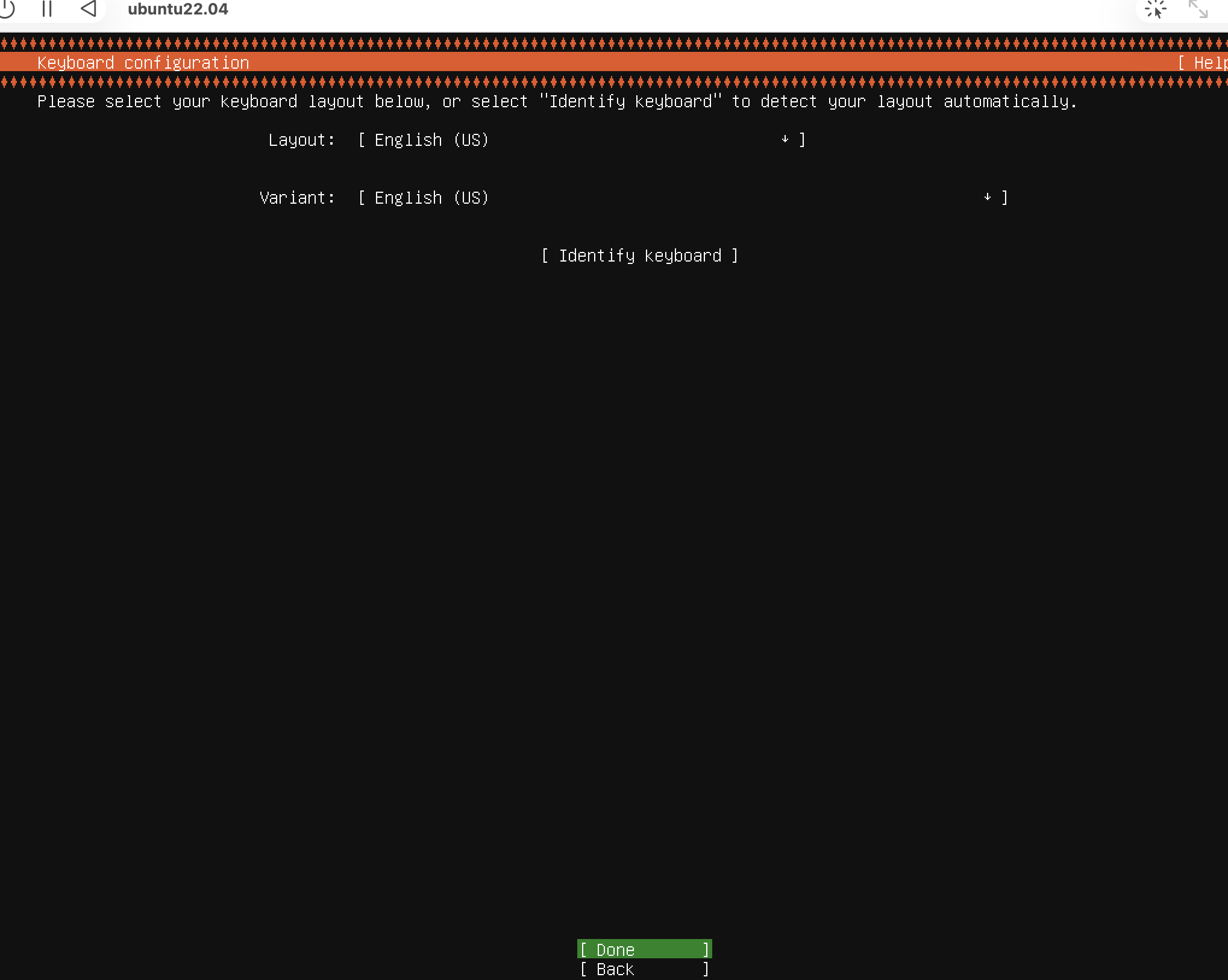Screen dimensions: 1228x980
Task: Click the left-pointing triangle icon
Action: pyautogui.click(x=89, y=8)
